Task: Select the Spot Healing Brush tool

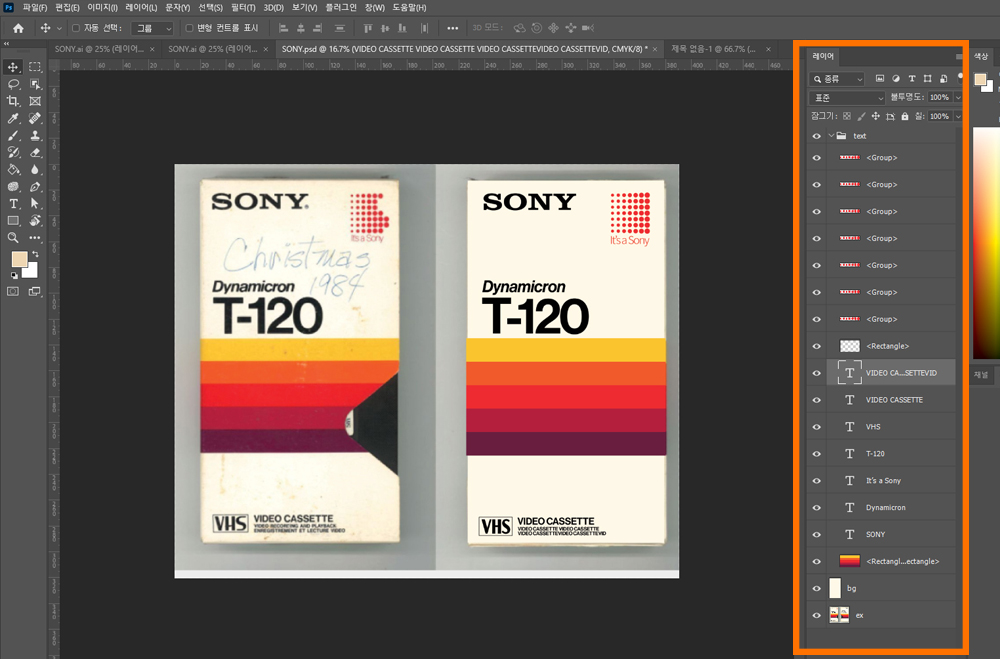Action: [35, 118]
